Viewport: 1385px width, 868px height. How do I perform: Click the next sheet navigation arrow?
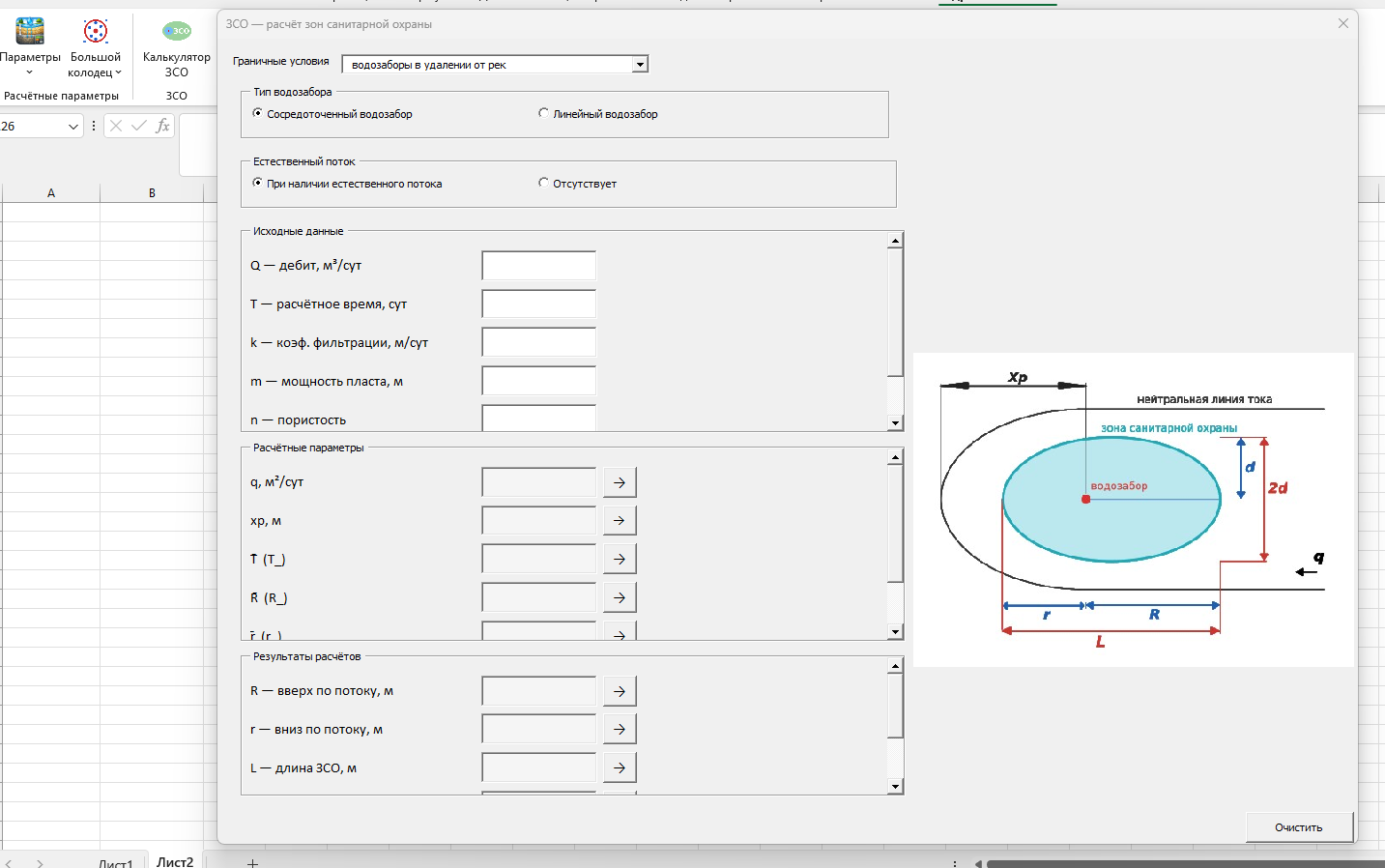(x=40, y=862)
